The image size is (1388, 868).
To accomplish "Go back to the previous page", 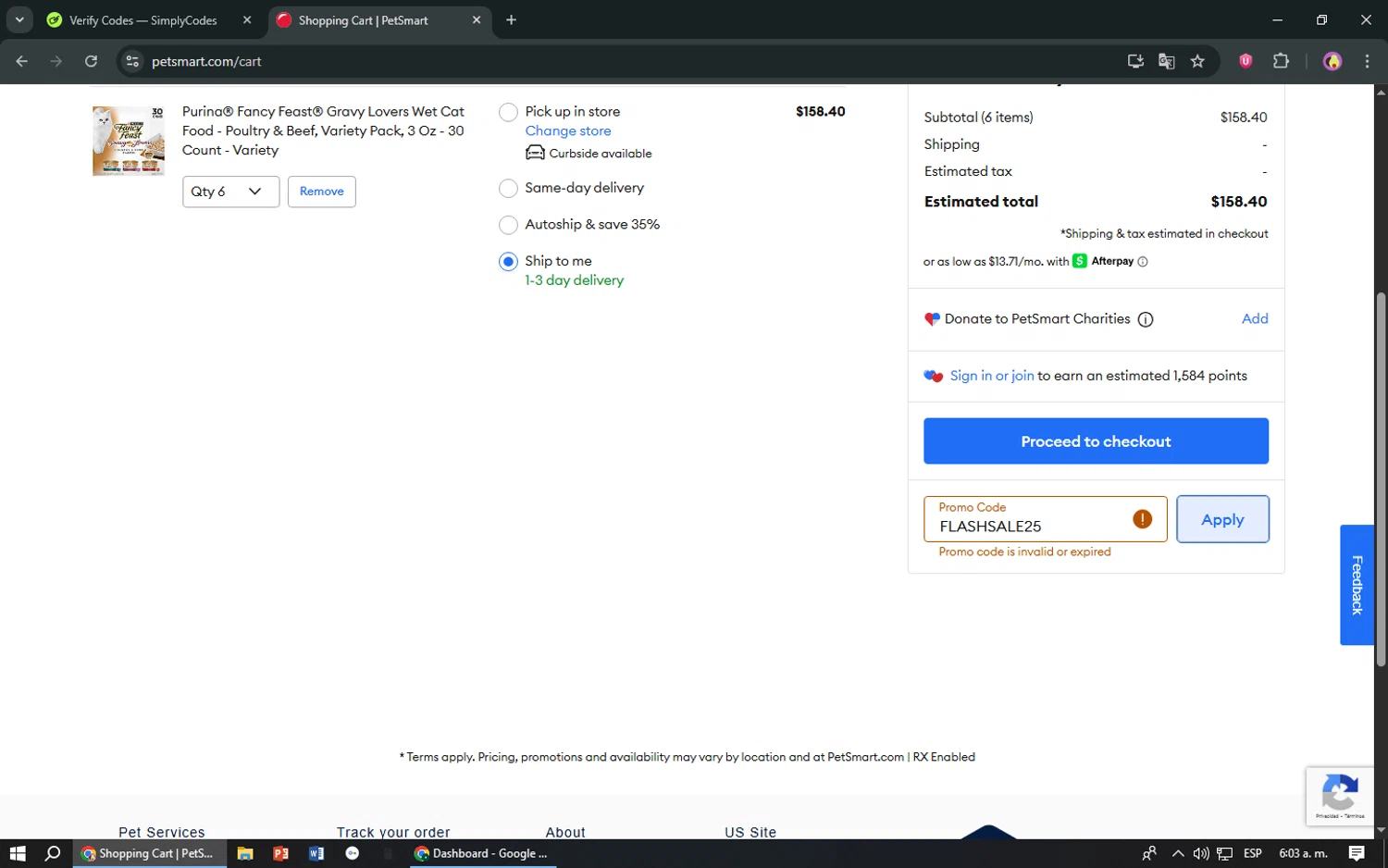I will tap(22, 61).
